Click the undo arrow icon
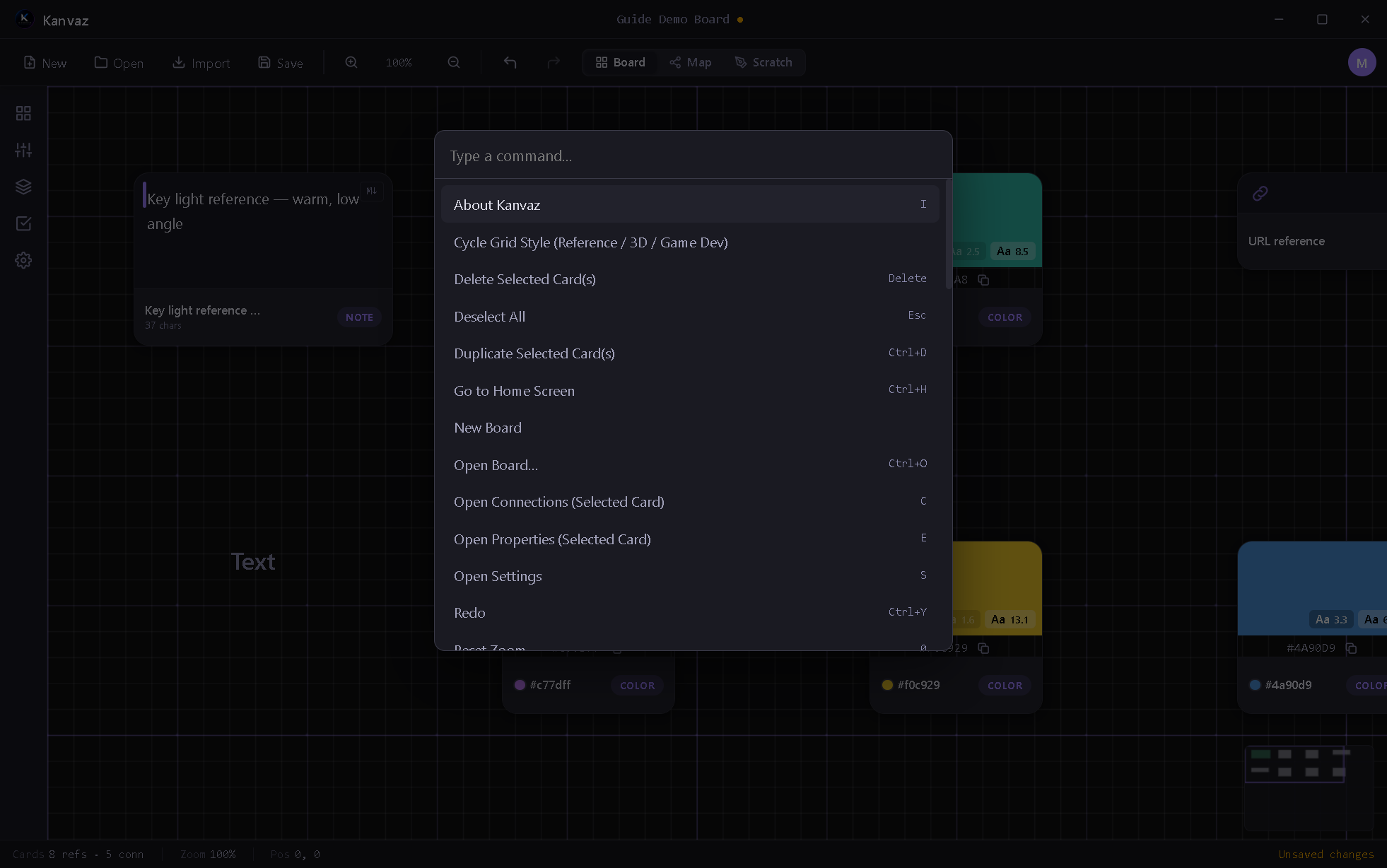 coord(510,62)
